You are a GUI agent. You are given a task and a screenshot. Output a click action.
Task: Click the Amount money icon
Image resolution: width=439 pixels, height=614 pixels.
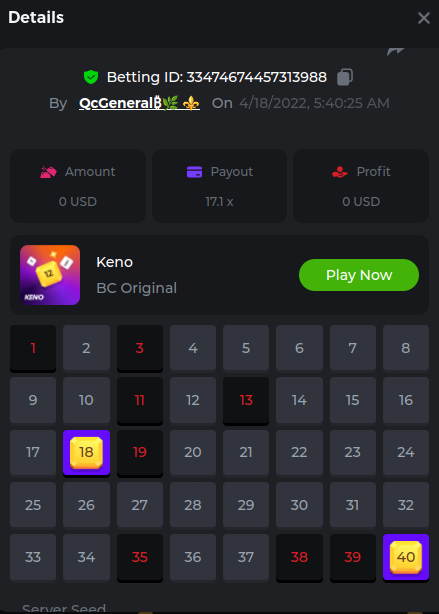click(x=48, y=172)
